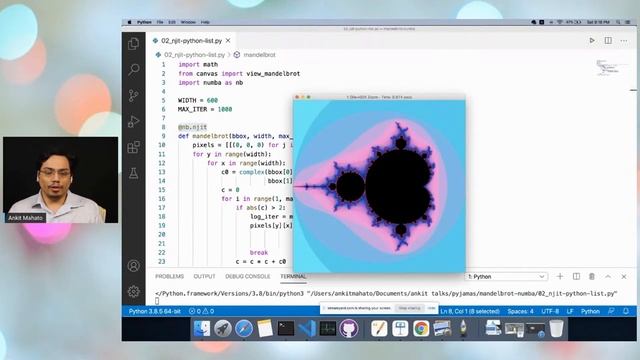Open the Python application menu

144,22
